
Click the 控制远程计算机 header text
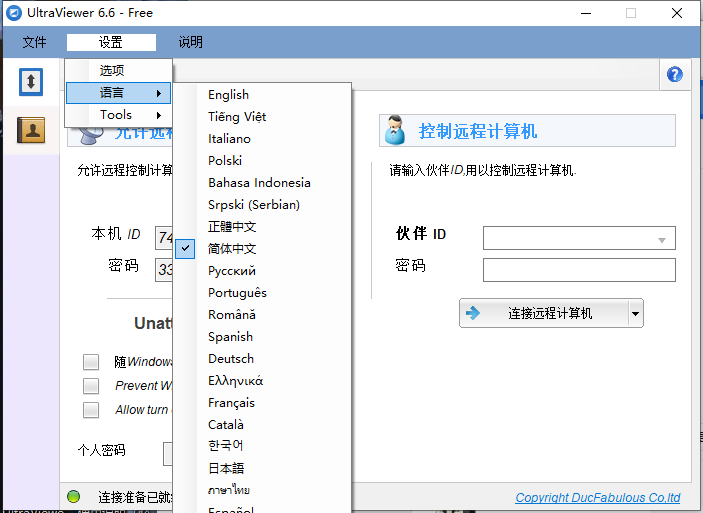point(477,131)
